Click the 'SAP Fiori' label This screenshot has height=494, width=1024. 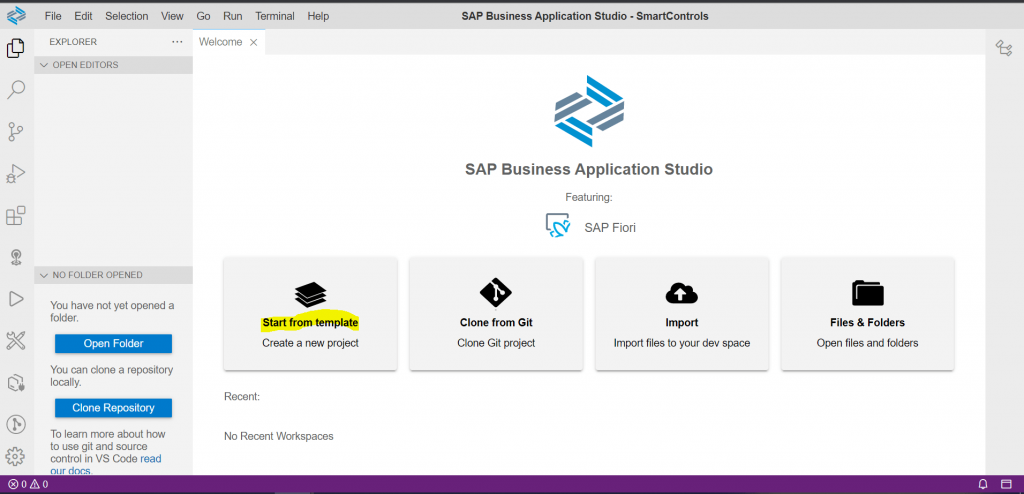click(610, 227)
